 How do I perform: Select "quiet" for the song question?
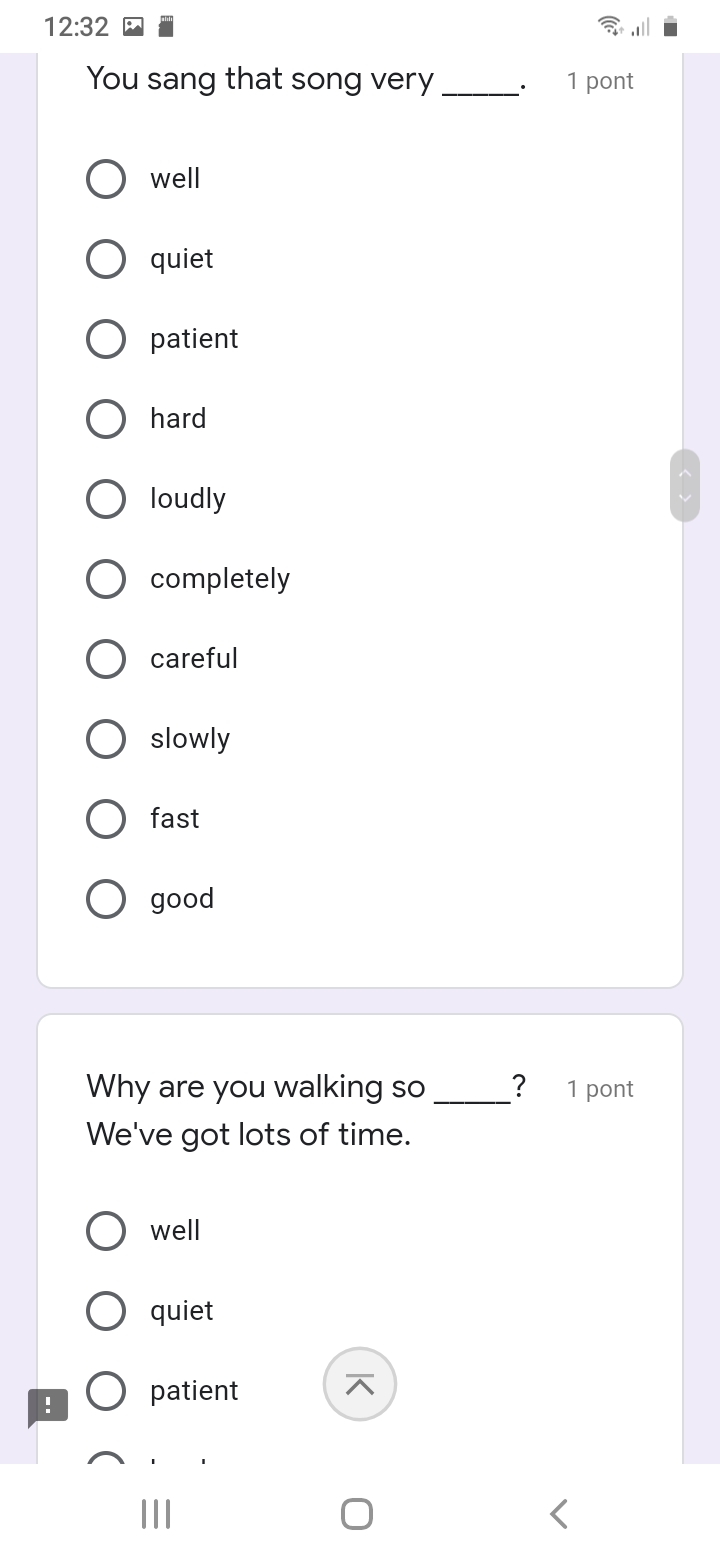[x=106, y=259]
